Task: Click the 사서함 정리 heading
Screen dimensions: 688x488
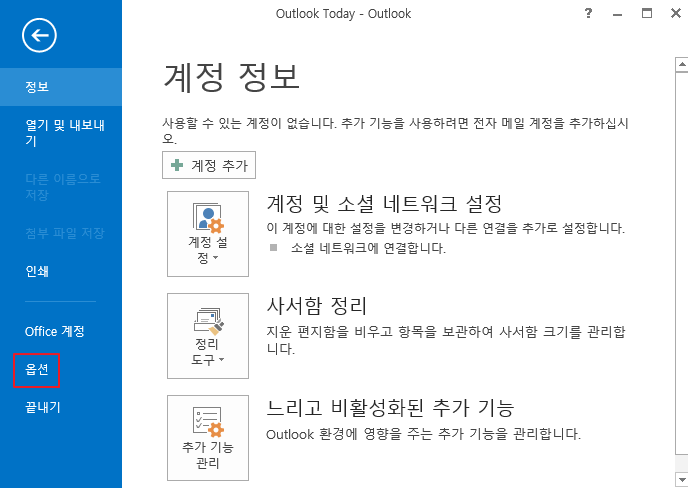Action: (316, 306)
